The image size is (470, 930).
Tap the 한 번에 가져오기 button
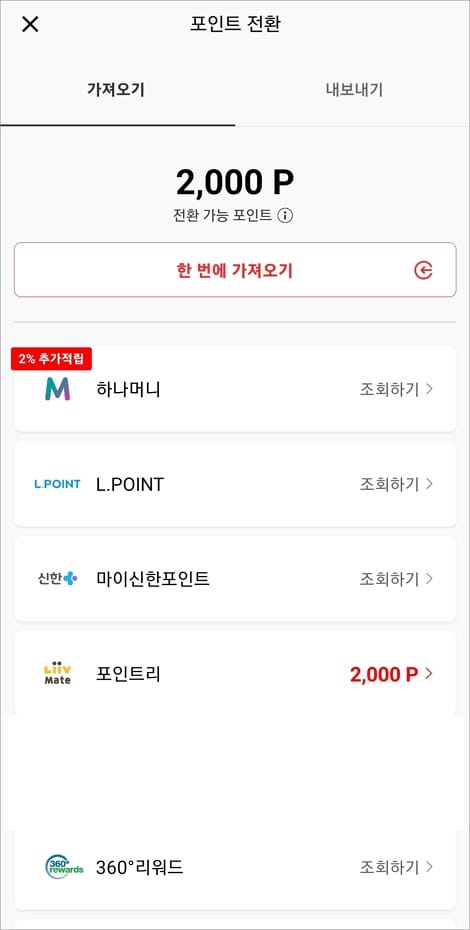tap(235, 270)
